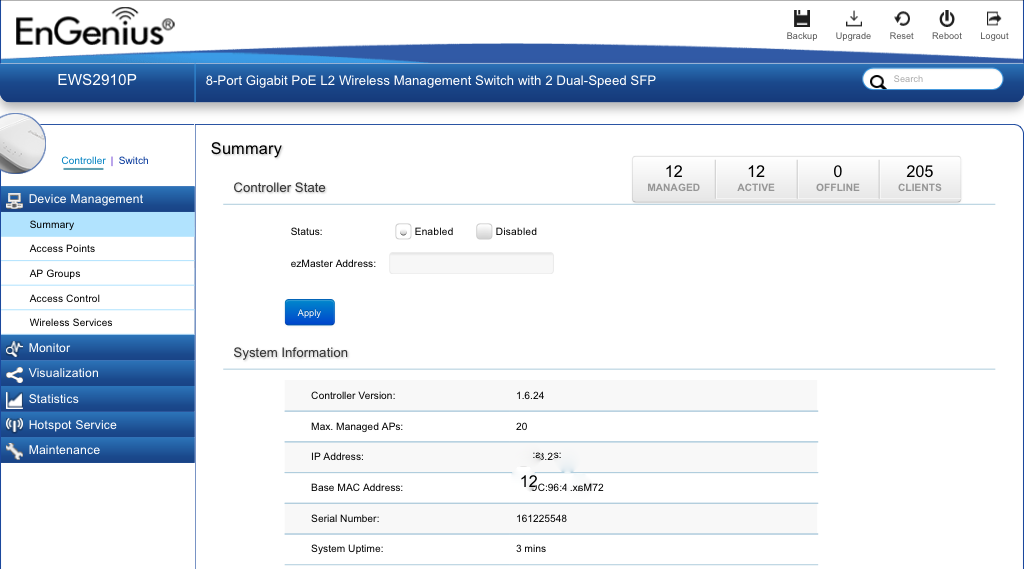This screenshot has height=569, width=1024.
Task: Click the Reset arrow icon
Action: (901, 18)
